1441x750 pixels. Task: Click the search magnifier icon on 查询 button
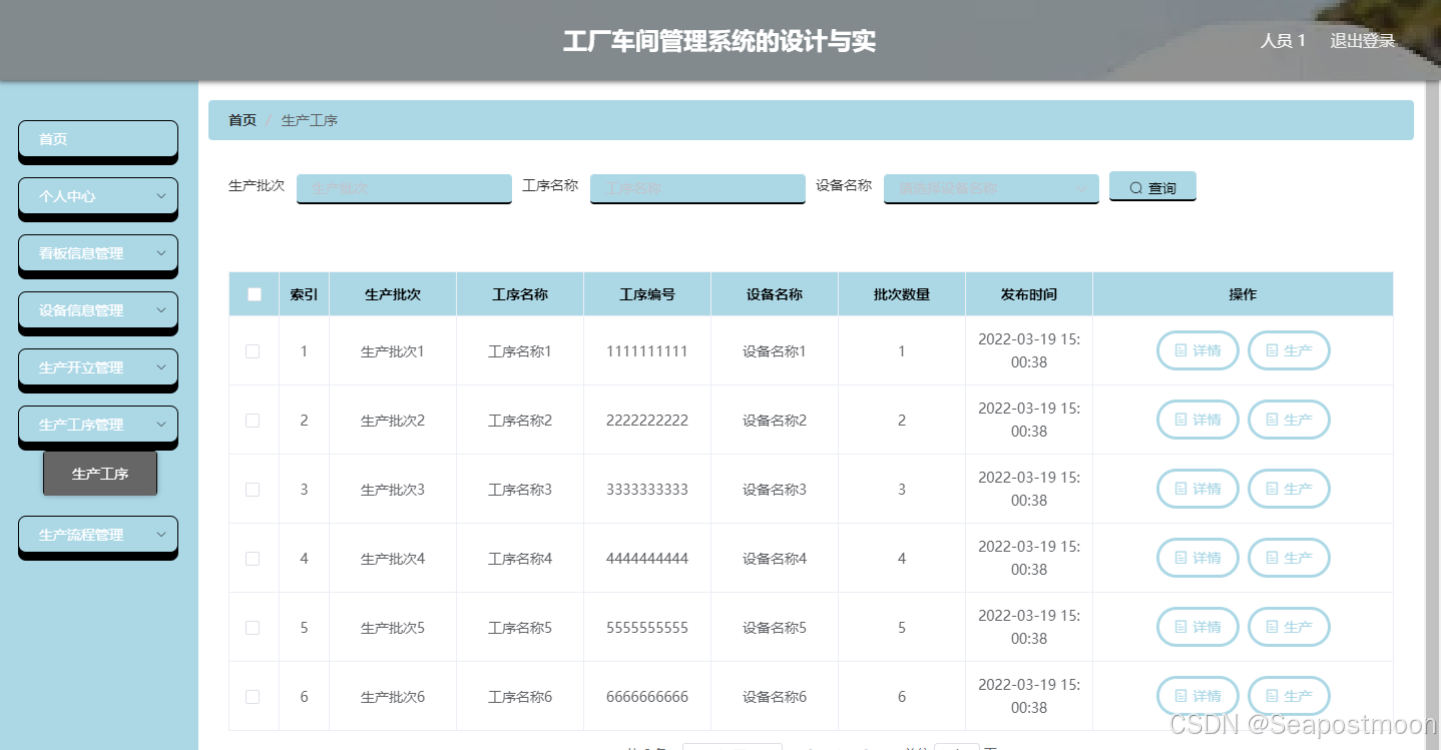click(x=1136, y=186)
